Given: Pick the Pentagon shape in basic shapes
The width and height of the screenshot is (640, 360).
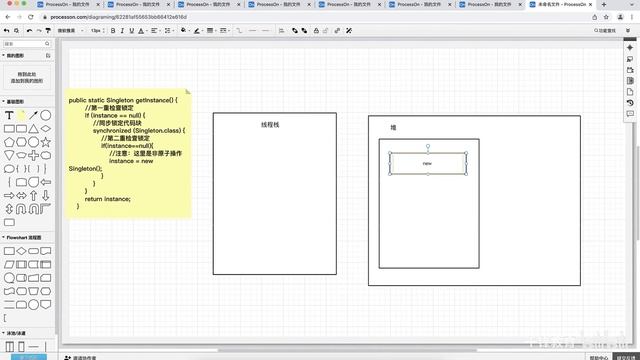Looking at the screenshot, I should (x=9, y=142).
